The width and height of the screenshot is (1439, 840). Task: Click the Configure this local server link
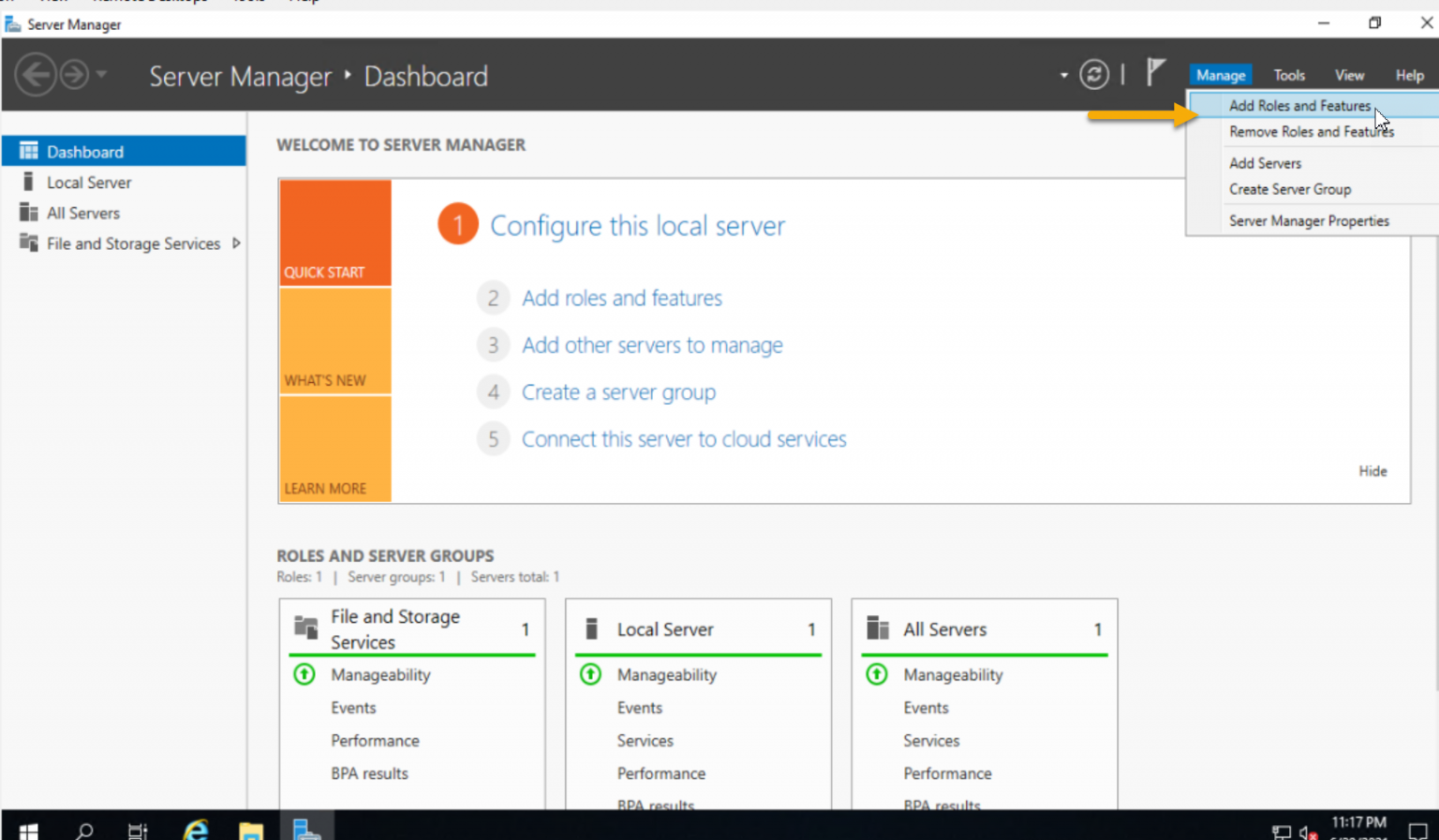click(637, 226)
